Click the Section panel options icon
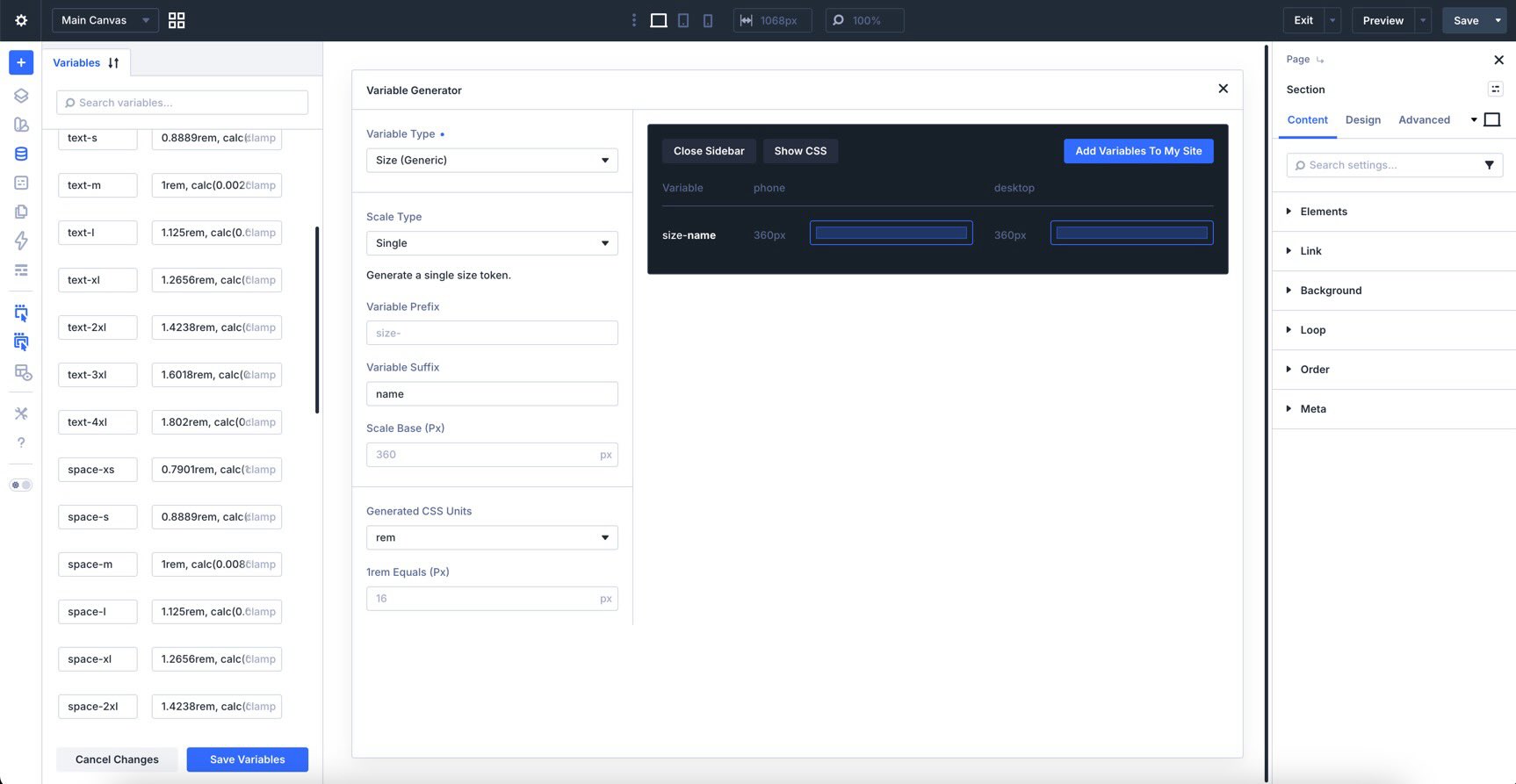Image resolution: width=1516 pixels, height=784 pixels. tap(1495, 89)
